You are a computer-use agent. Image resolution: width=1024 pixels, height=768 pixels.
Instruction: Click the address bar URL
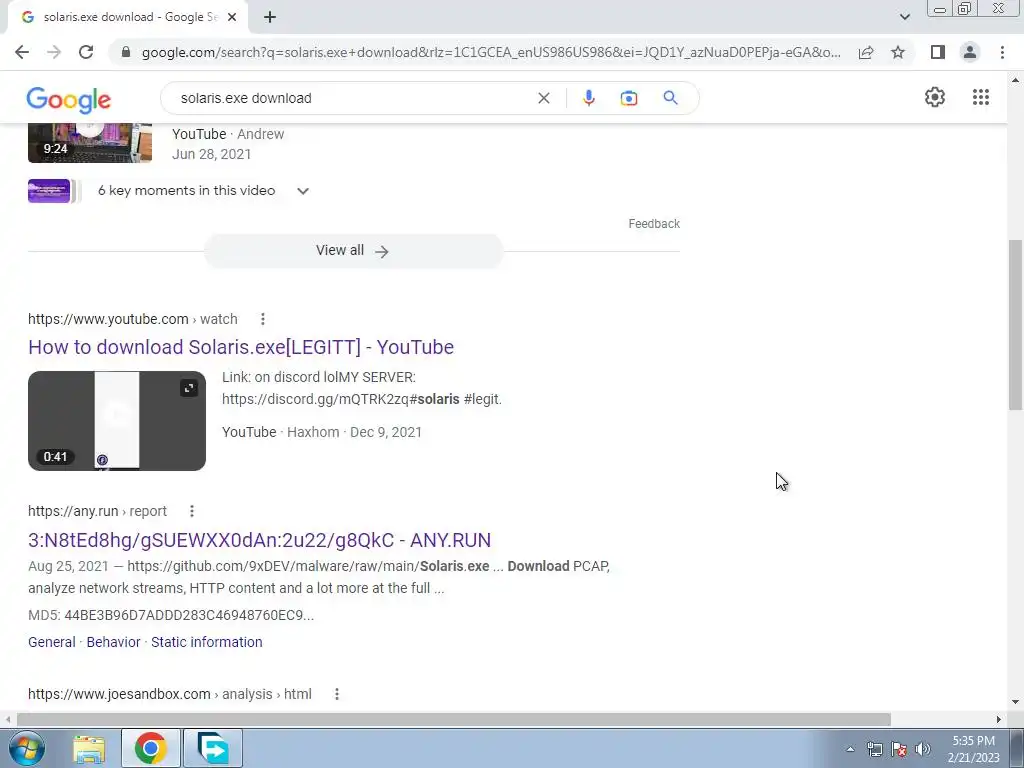(491, 52)
